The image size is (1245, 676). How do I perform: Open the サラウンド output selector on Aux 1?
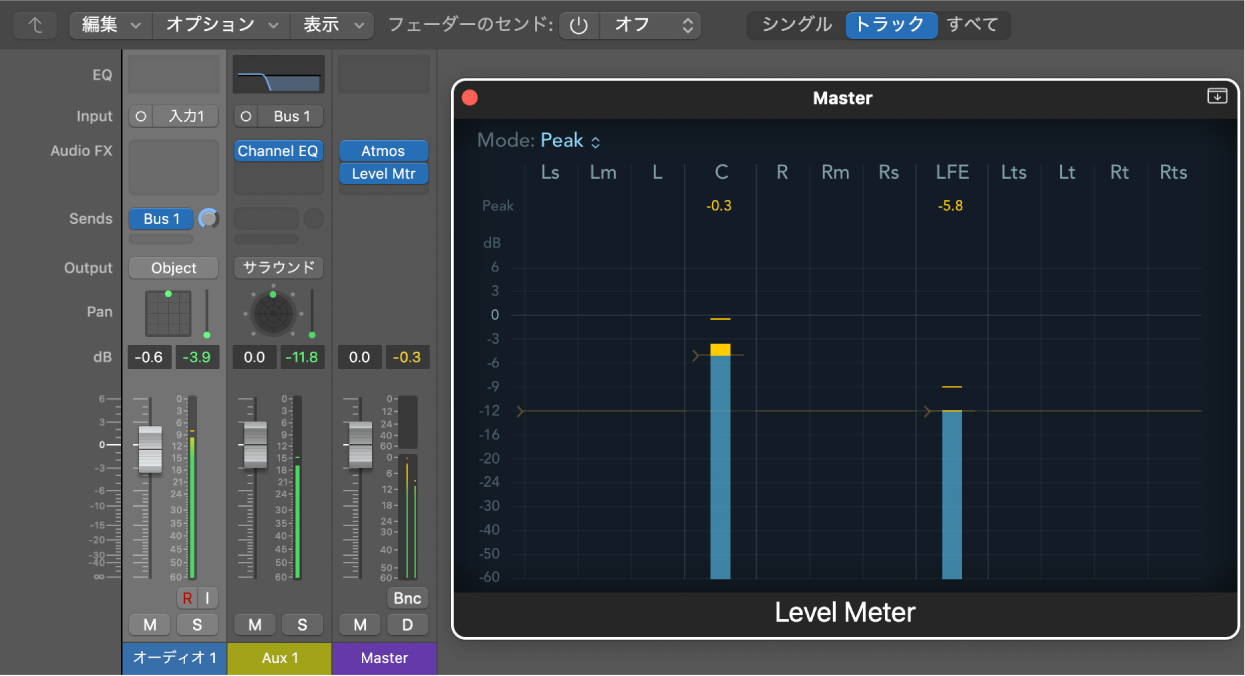[x=278, y=267]
